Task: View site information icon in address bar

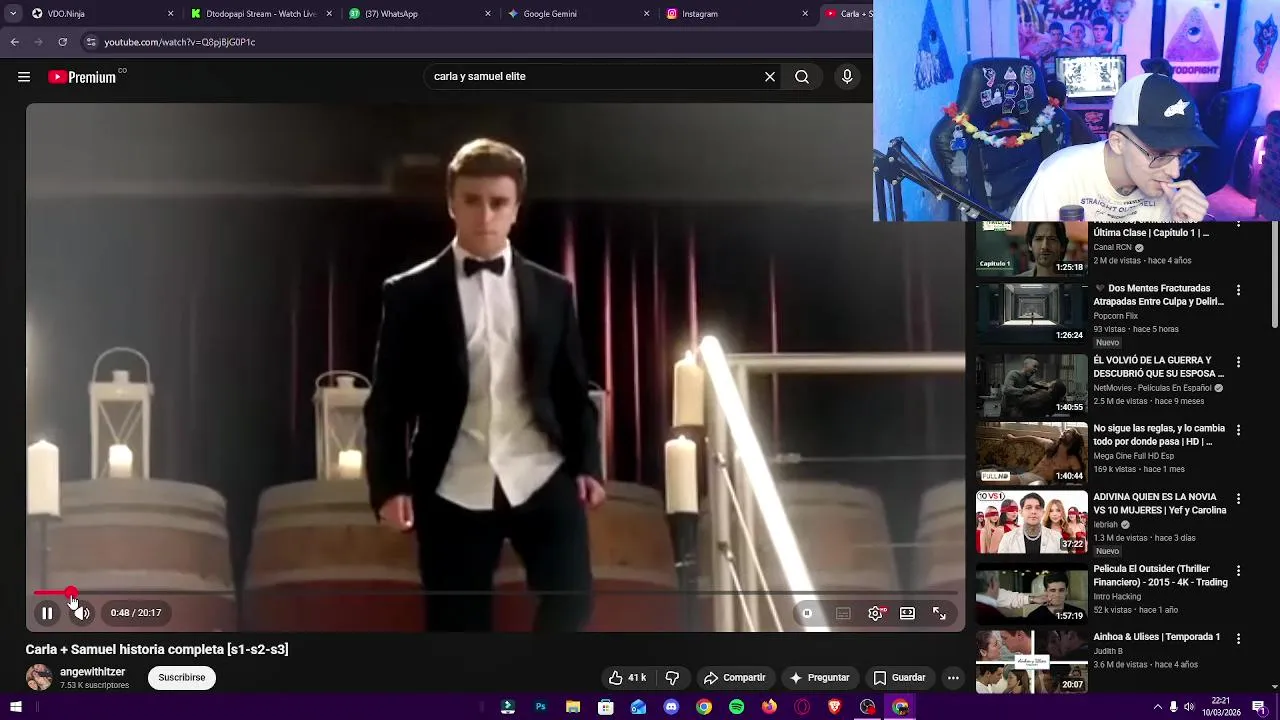Action: point(91,42)
